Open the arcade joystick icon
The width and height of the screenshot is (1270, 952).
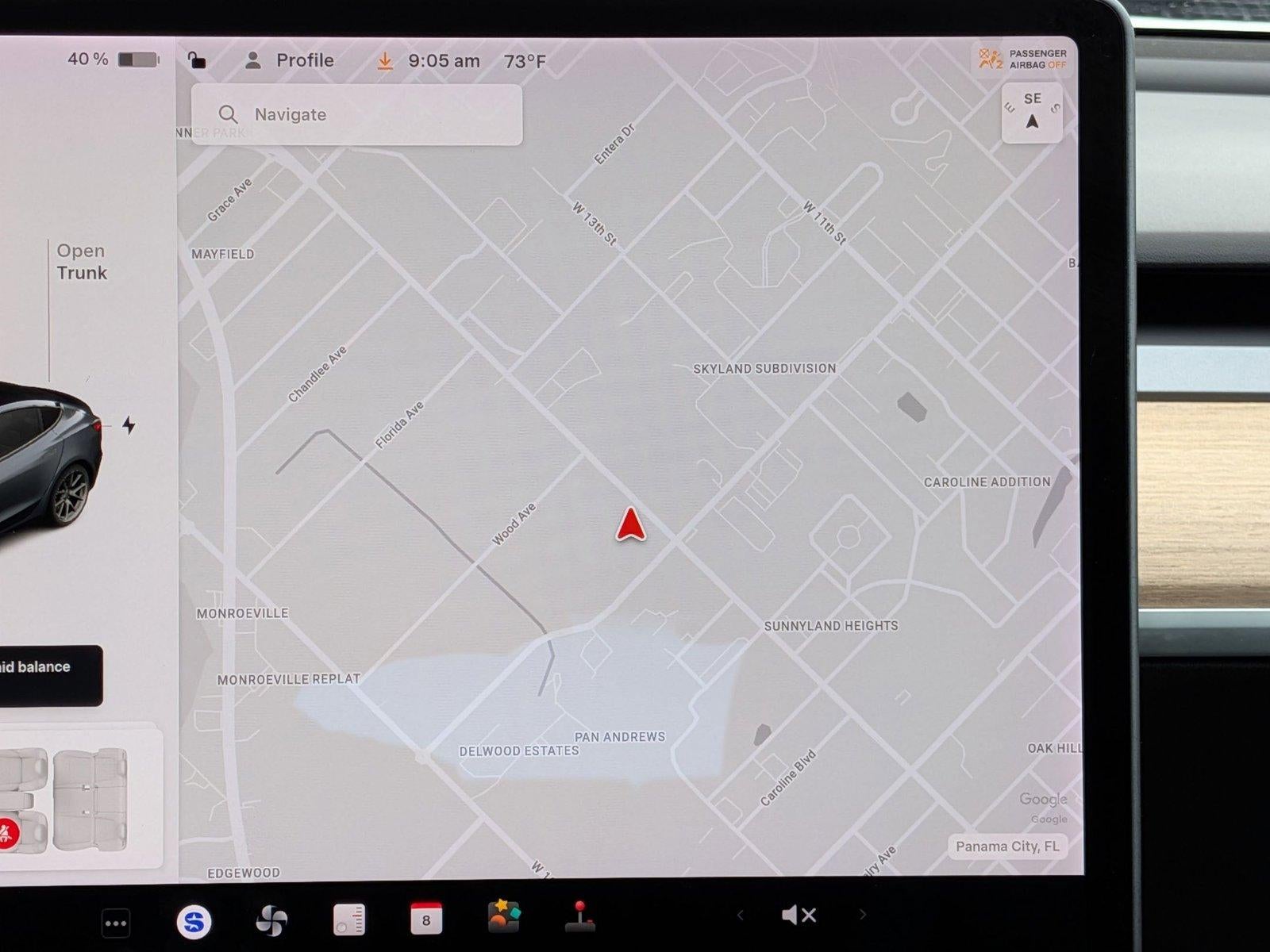(x=580, y=916)
